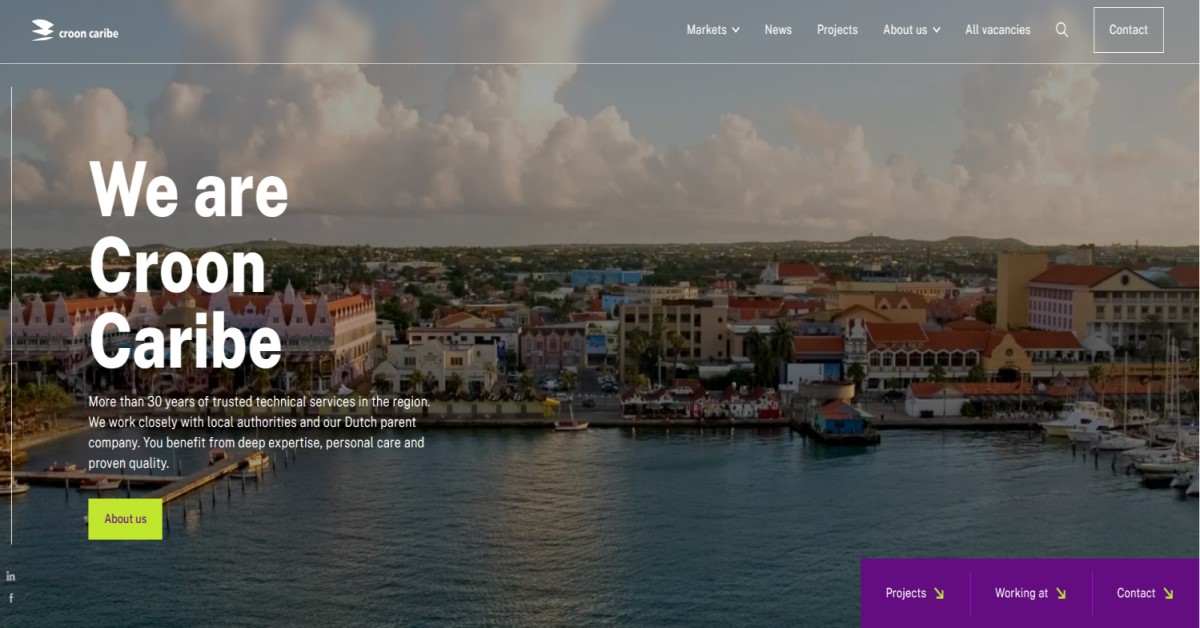Open the LinkedIn social icon
The image size is (1200, 628).
11,576
